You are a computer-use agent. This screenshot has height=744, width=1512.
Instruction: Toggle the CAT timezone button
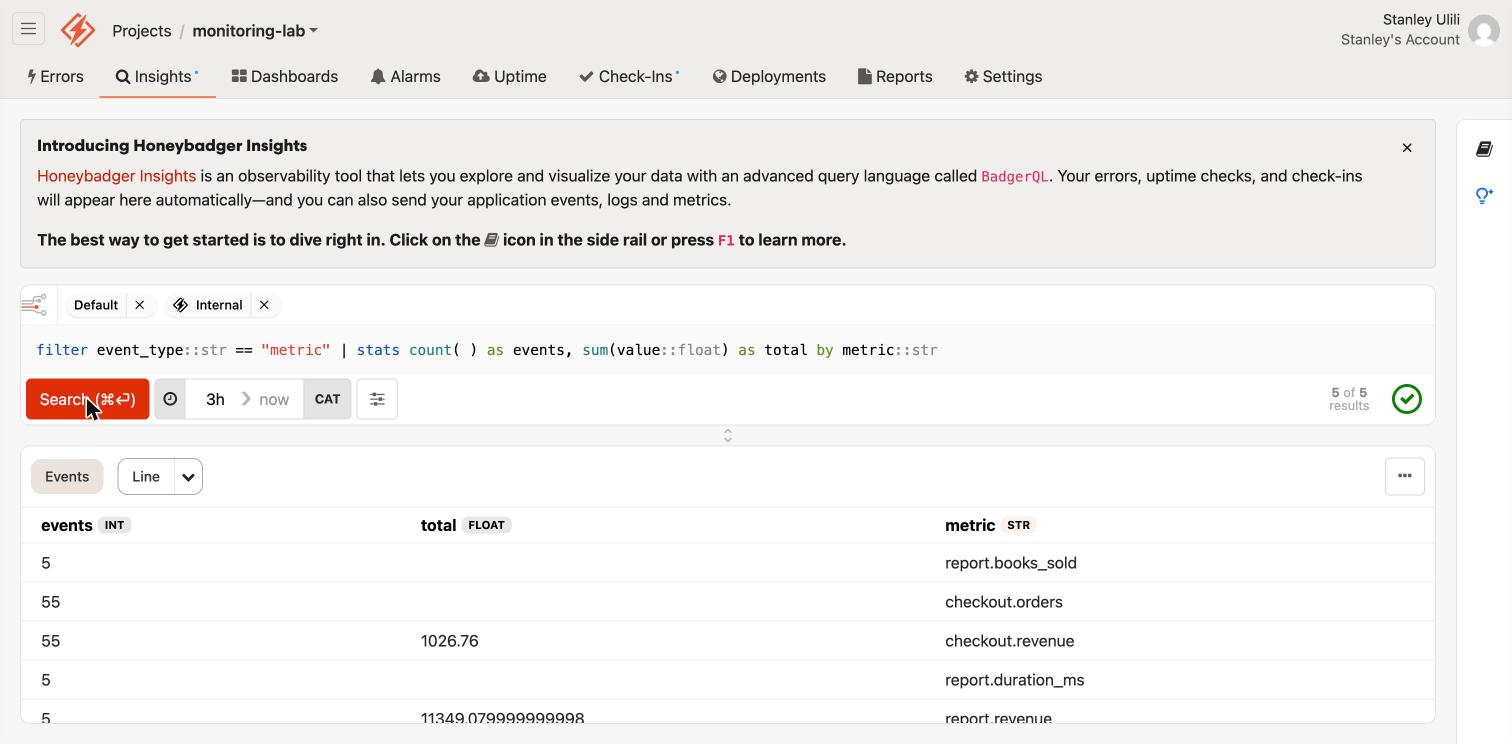(328, 399)
